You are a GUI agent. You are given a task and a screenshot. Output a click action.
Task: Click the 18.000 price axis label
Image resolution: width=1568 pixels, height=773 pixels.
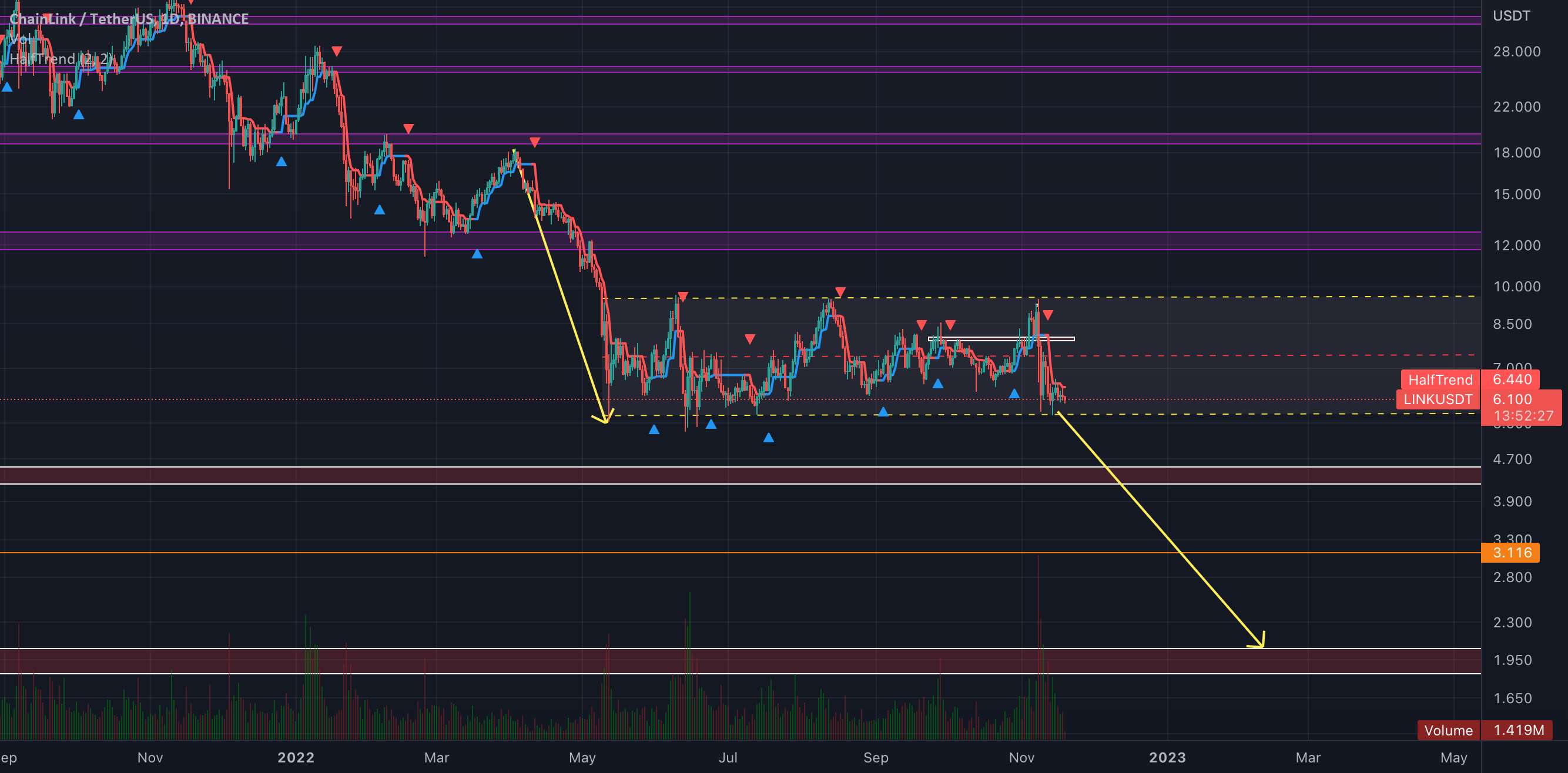1516,153
